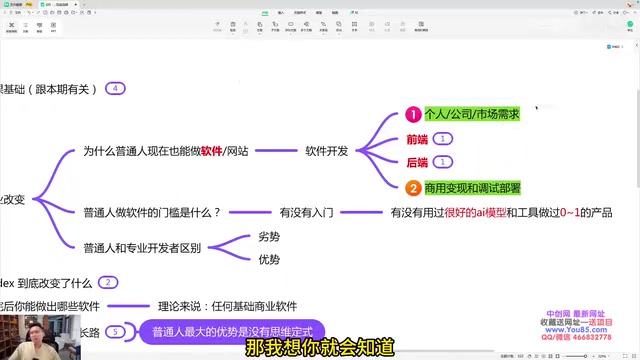The height and width of the screenshot is (360, 640).
Task: Expand the 后端 node's collapsed badge
Action: [x=443, y=162]
